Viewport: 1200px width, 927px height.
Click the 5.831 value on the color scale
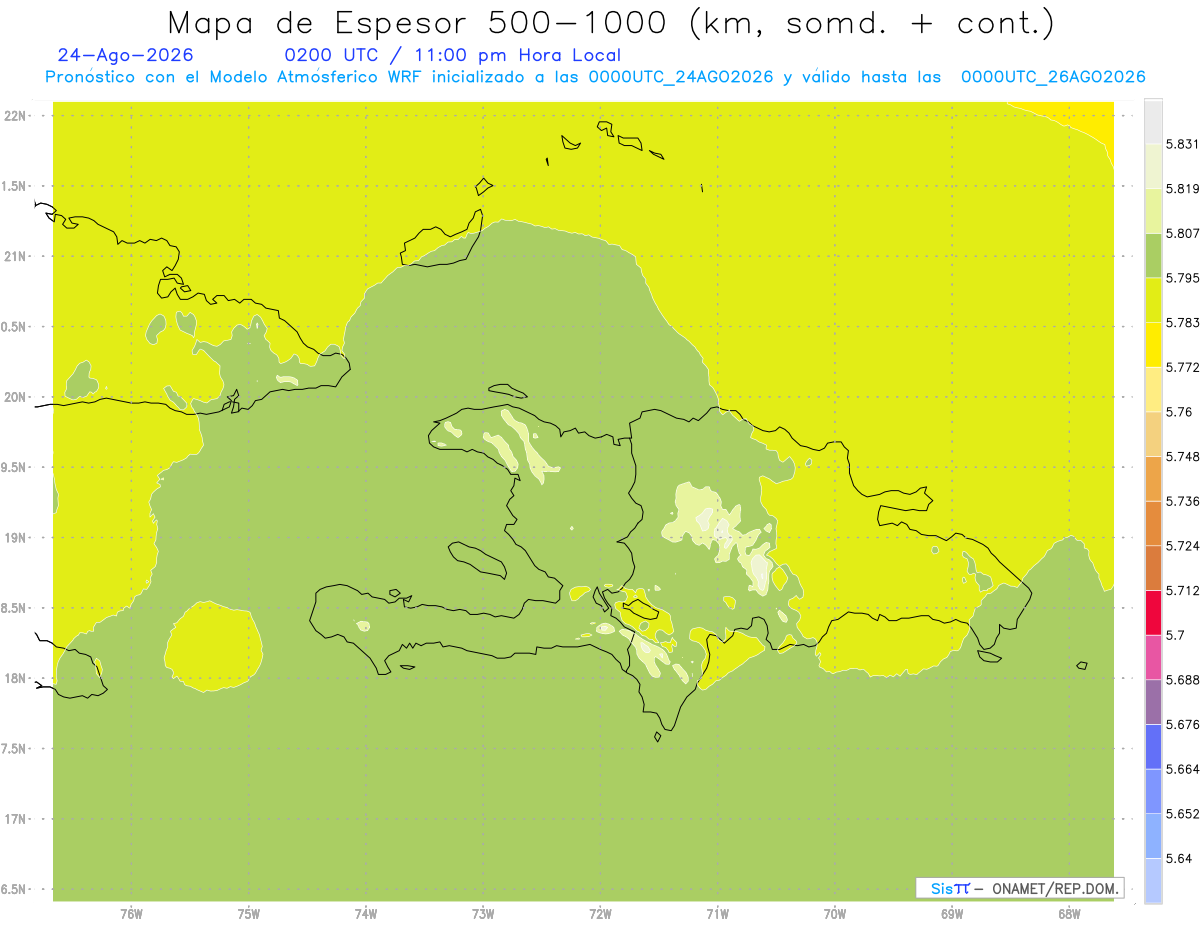pos(1182,144)
